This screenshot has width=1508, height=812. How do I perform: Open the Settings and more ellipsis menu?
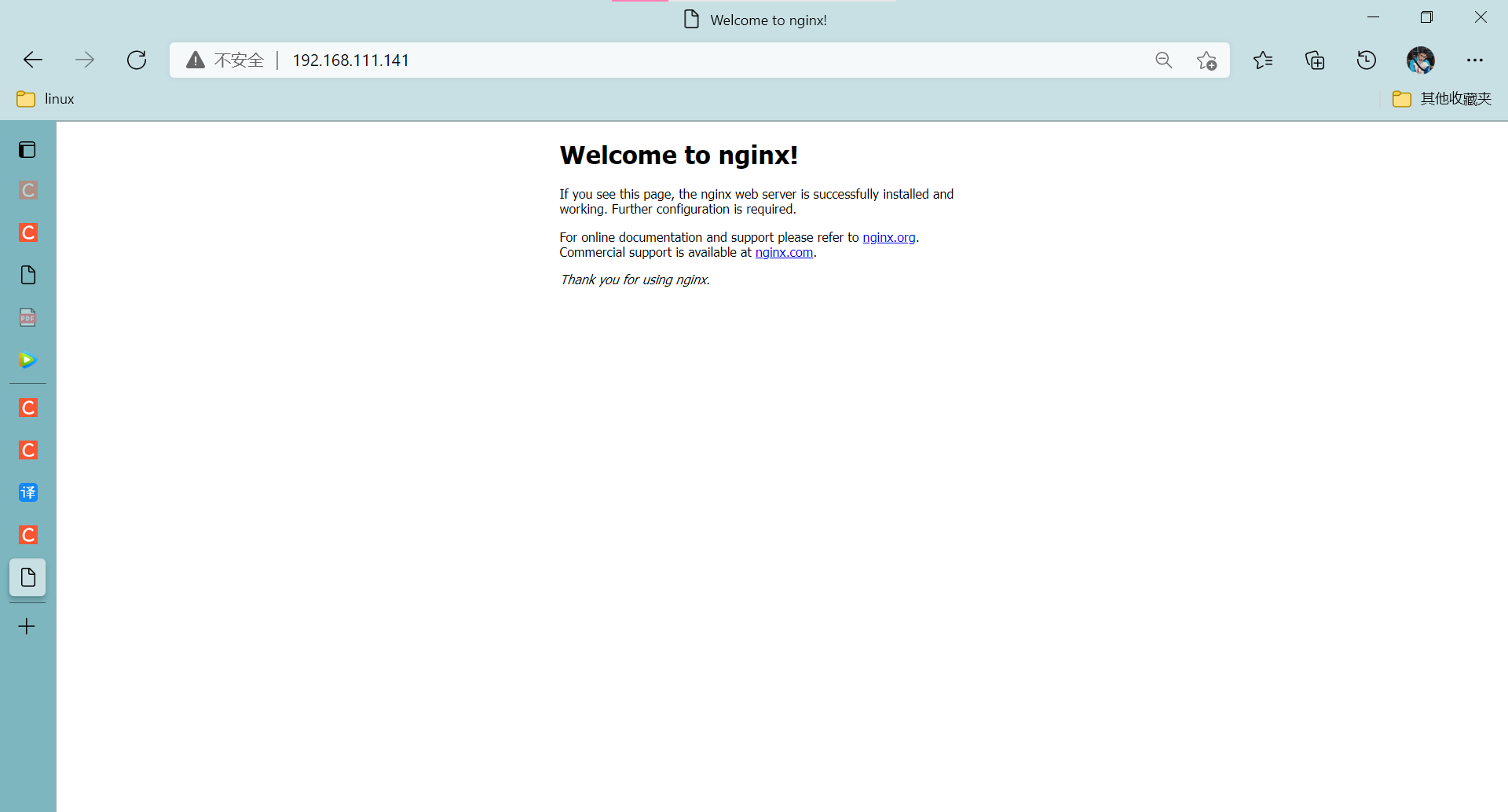1475,60
